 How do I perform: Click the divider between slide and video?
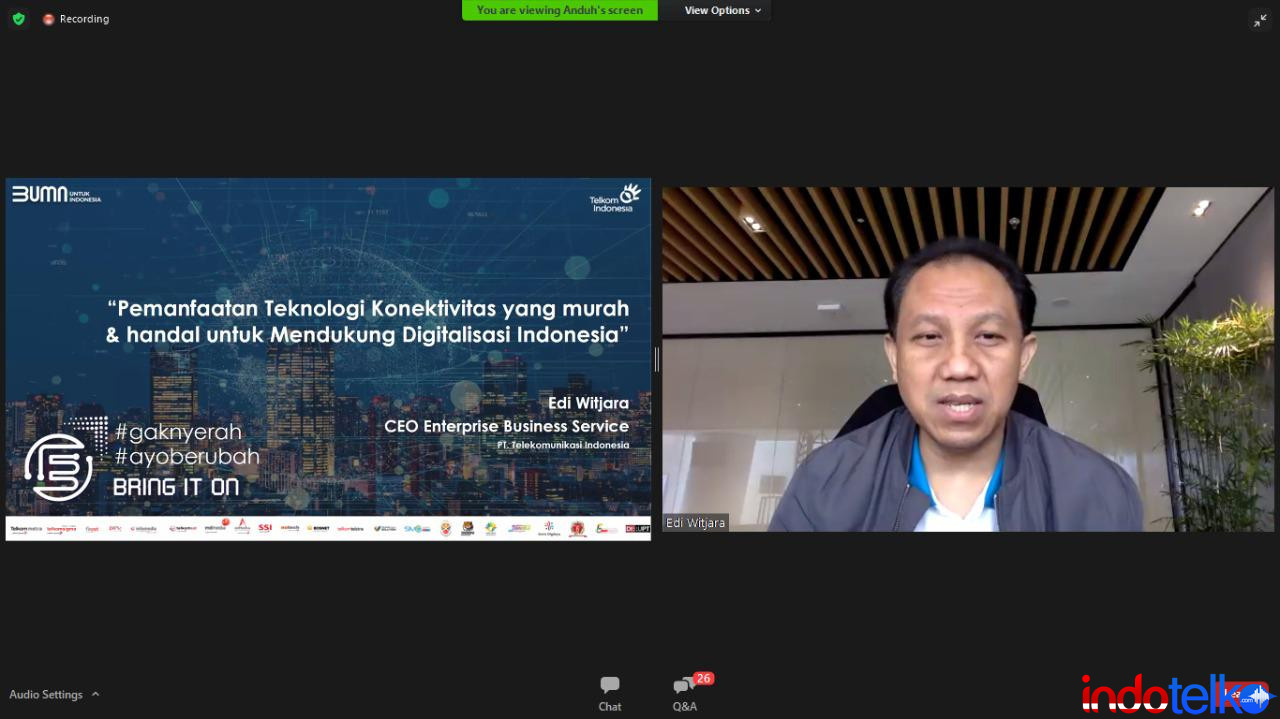(x=656, y=359)
